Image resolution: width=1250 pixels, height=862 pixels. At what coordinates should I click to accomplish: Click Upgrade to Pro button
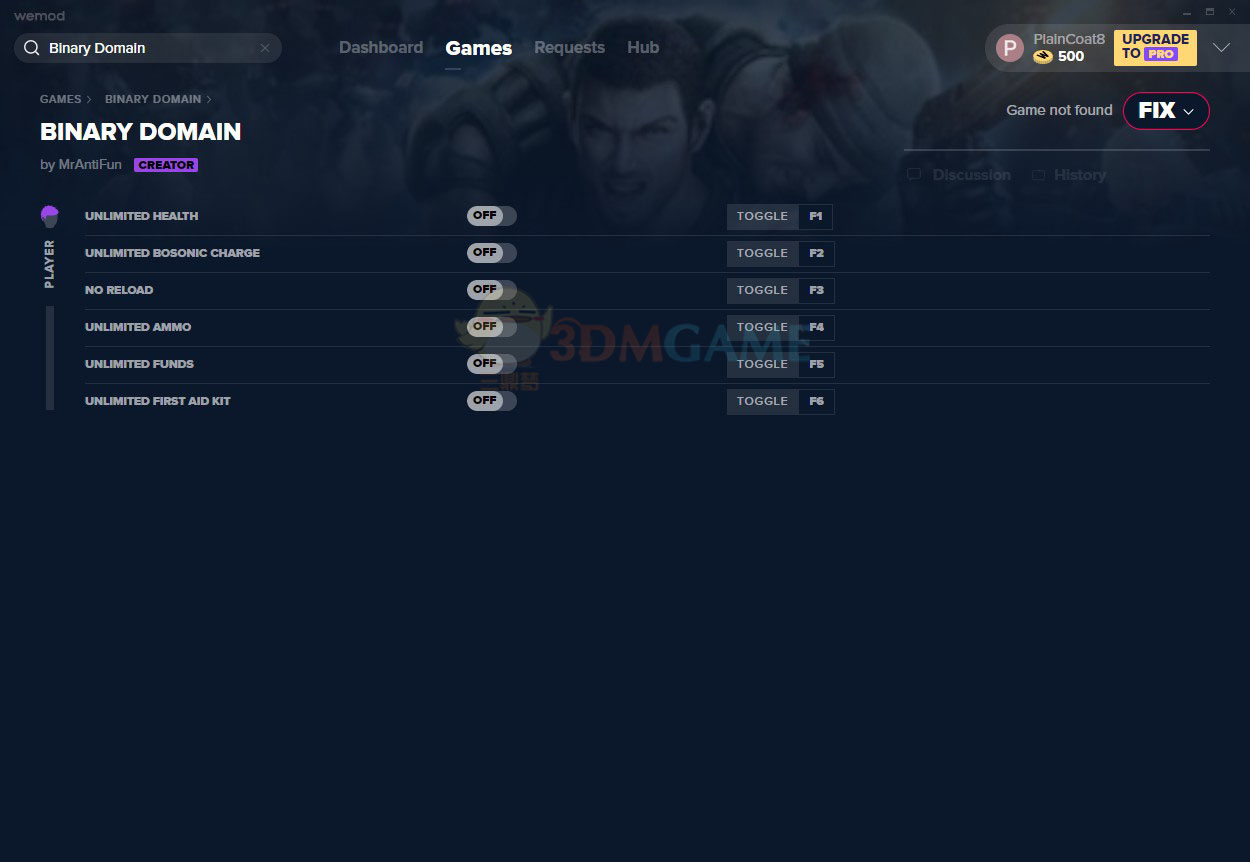pos(1155,47)
